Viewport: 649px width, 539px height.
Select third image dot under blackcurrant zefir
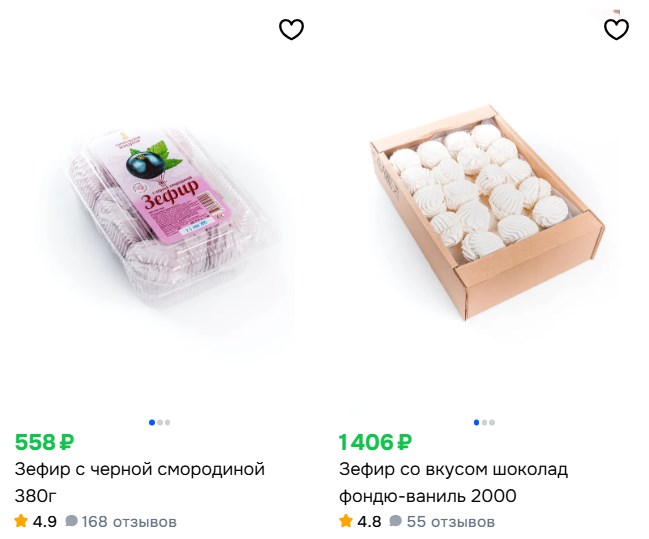pyautogui.click(x=167, y=422)
